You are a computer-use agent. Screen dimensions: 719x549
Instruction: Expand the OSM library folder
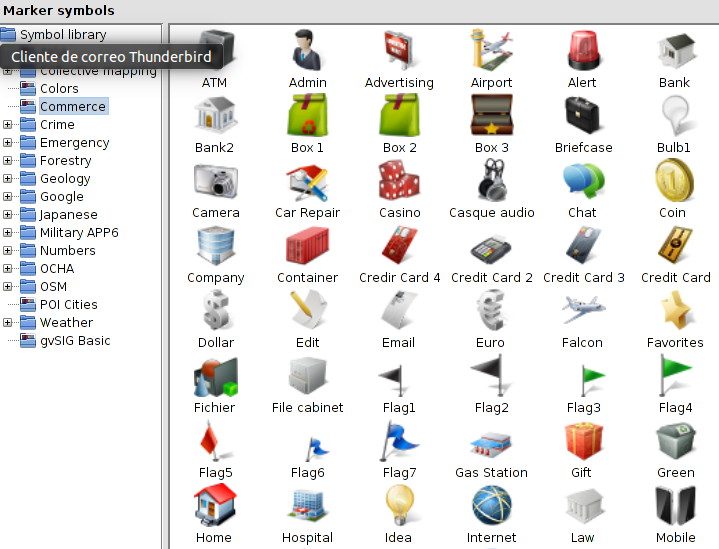click(8, 287)
